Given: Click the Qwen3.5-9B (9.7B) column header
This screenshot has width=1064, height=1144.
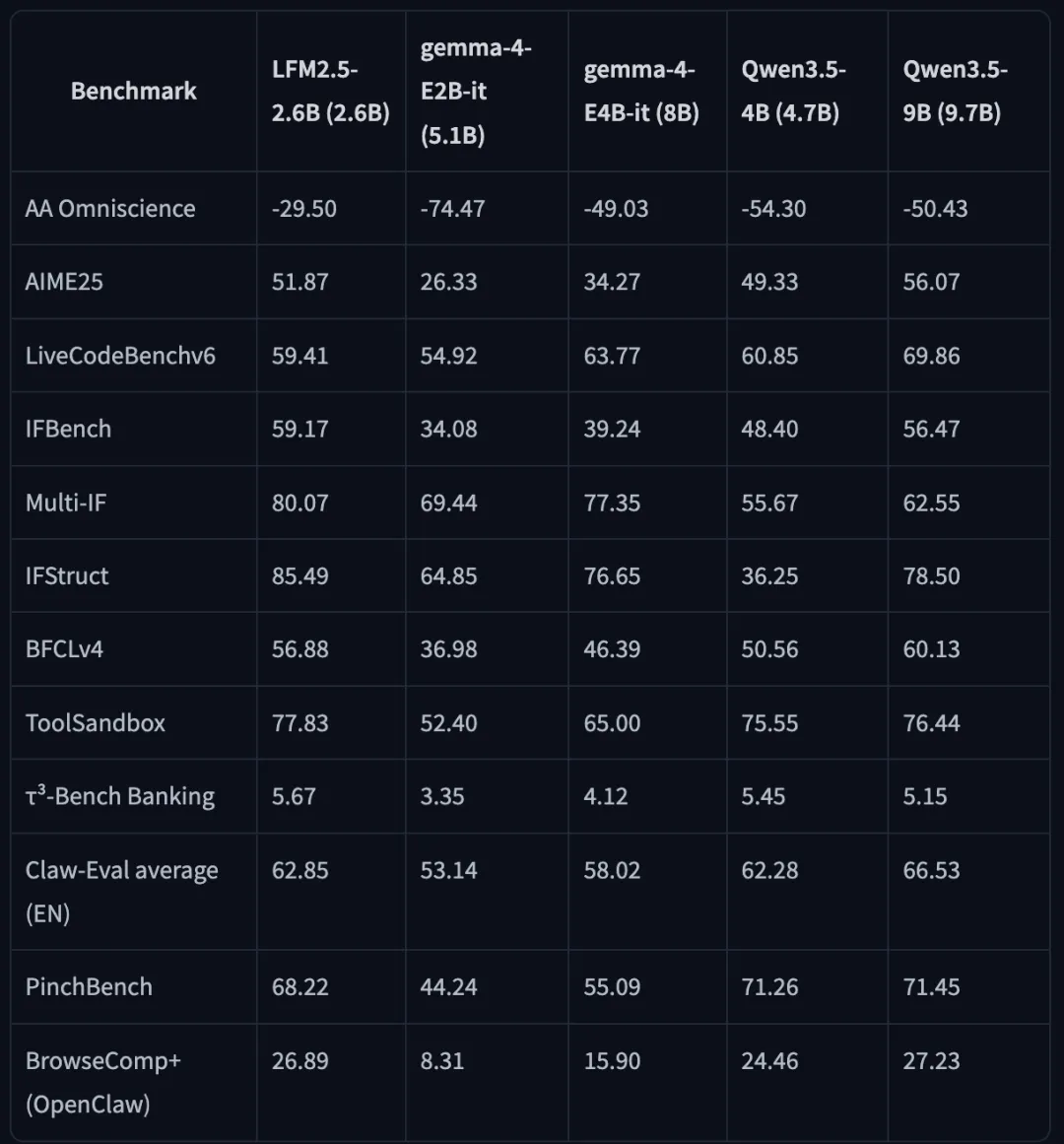Looking at the screenshot, I should click(x=955, y=92).
